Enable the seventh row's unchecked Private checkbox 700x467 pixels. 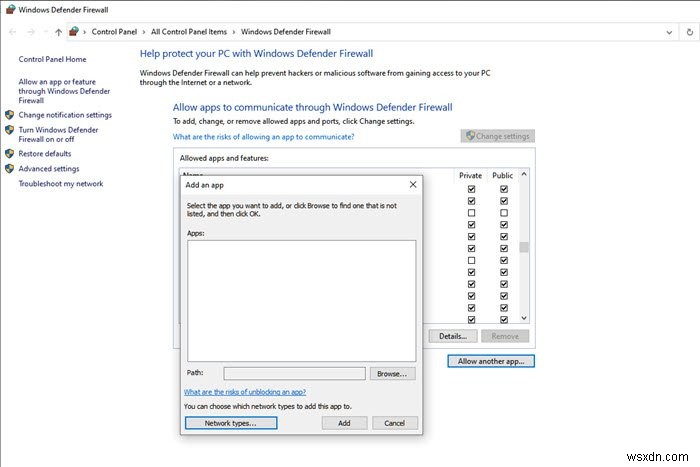471,260
